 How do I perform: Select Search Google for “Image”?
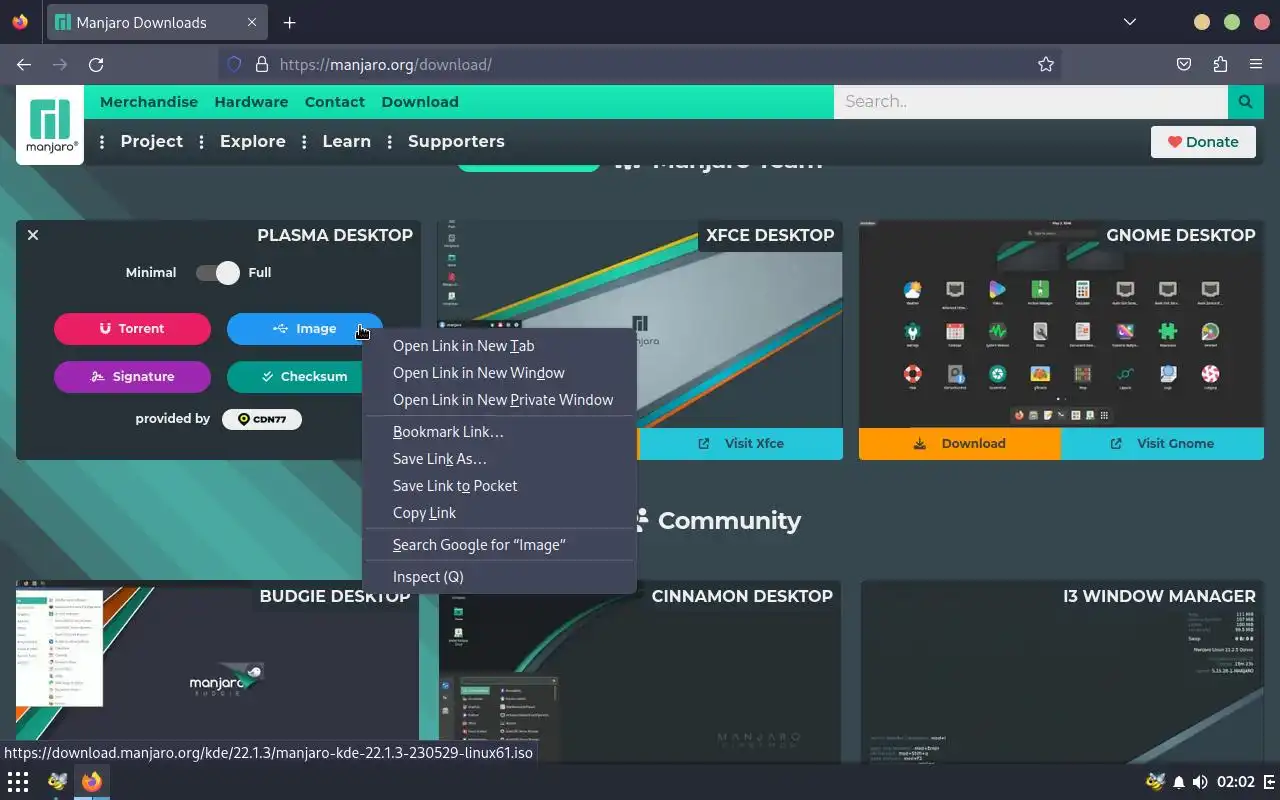pos(499,545)
